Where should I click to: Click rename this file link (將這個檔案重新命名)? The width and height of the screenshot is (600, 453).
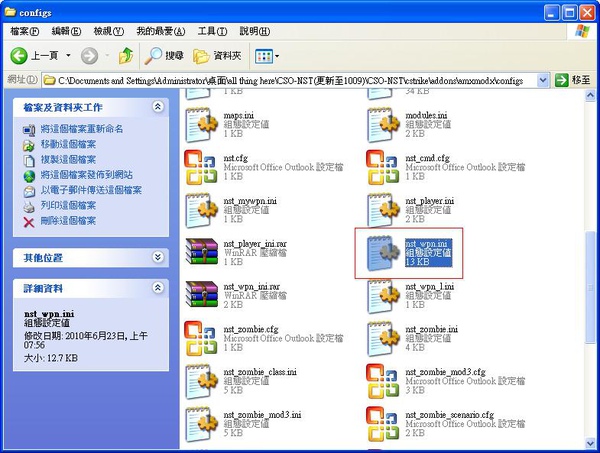pyautogui.click(x=82, y=129)
